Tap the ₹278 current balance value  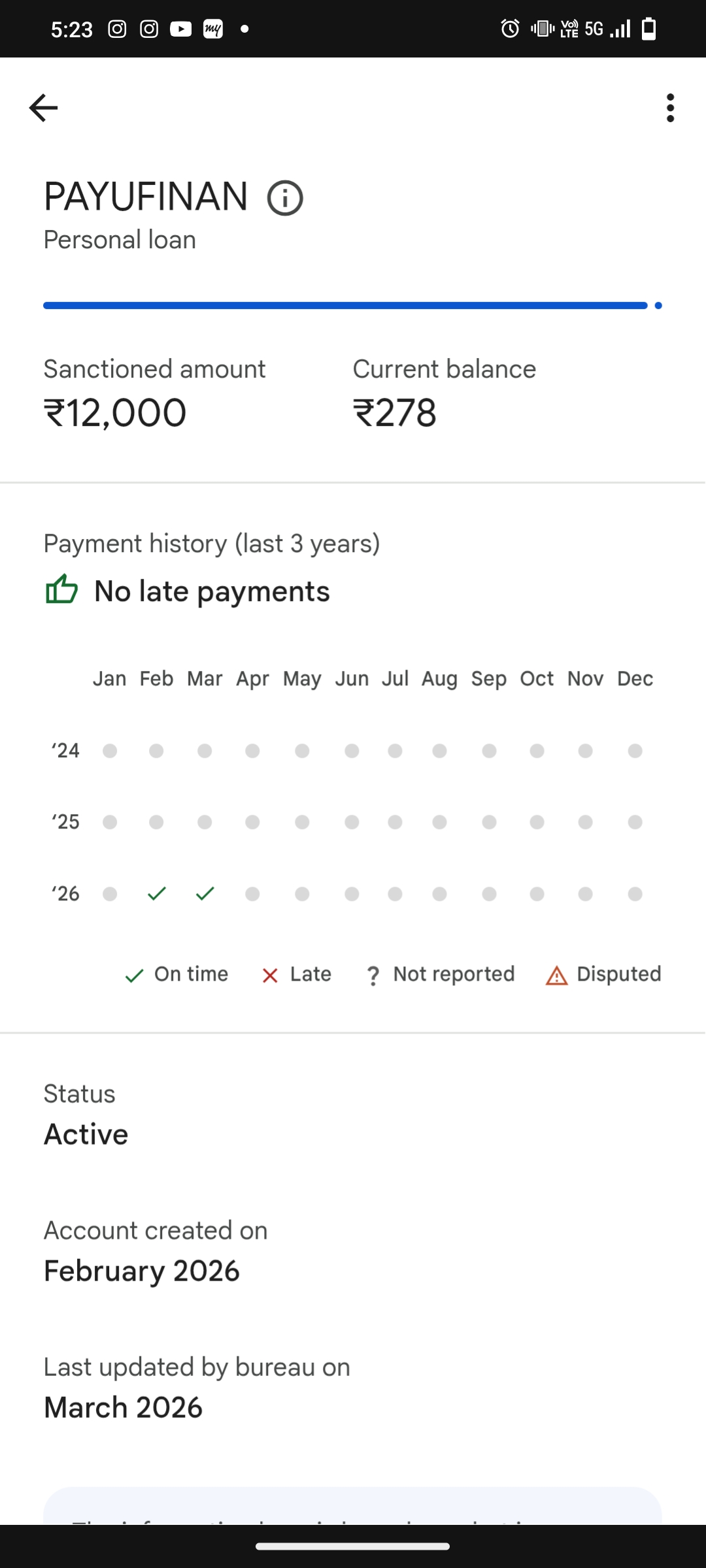[395, 413]
